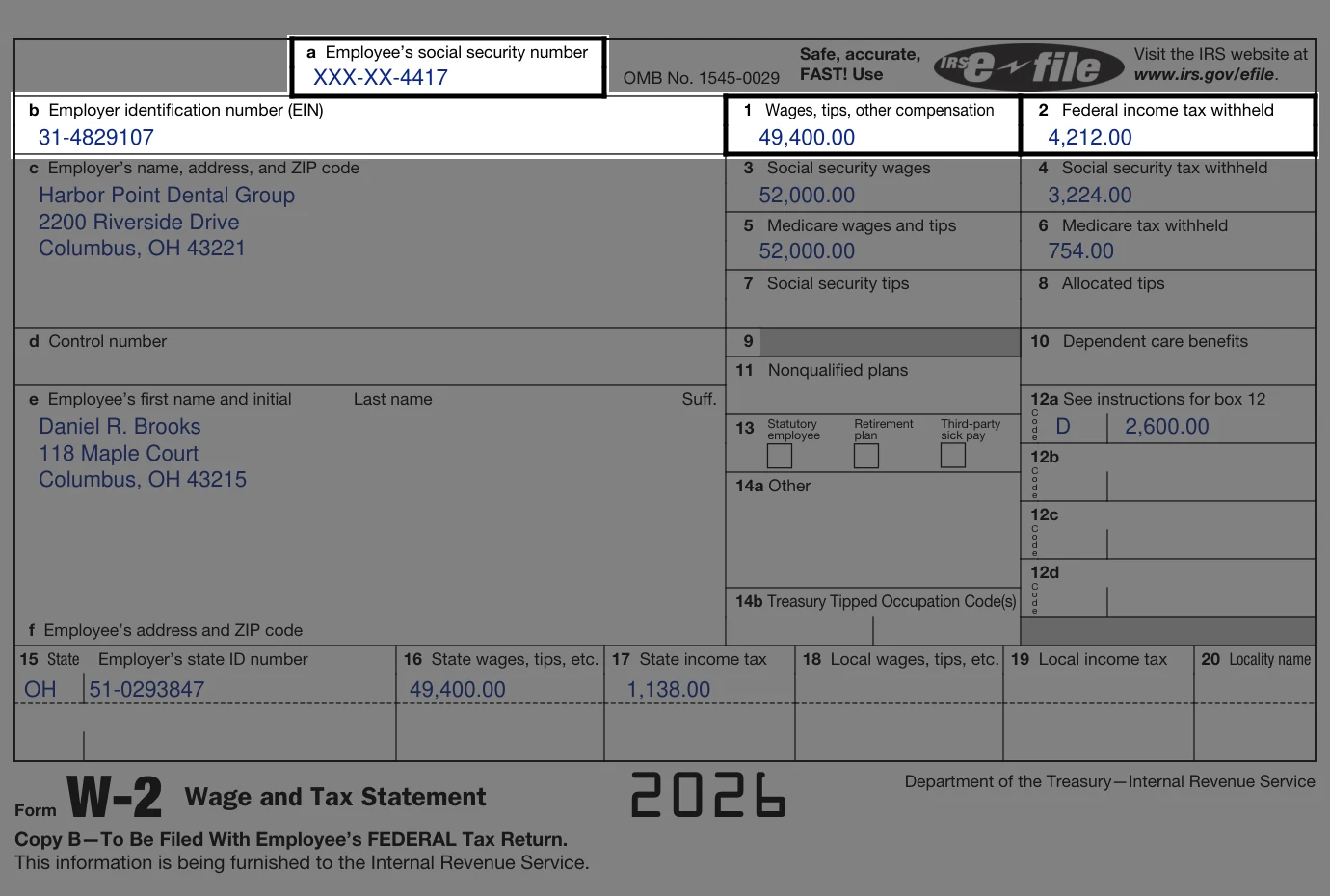Image resolution: width=1330 pixels, height=896 pixels.
Task: Click the Allocated tips box
Action: tap(1168, 299)
